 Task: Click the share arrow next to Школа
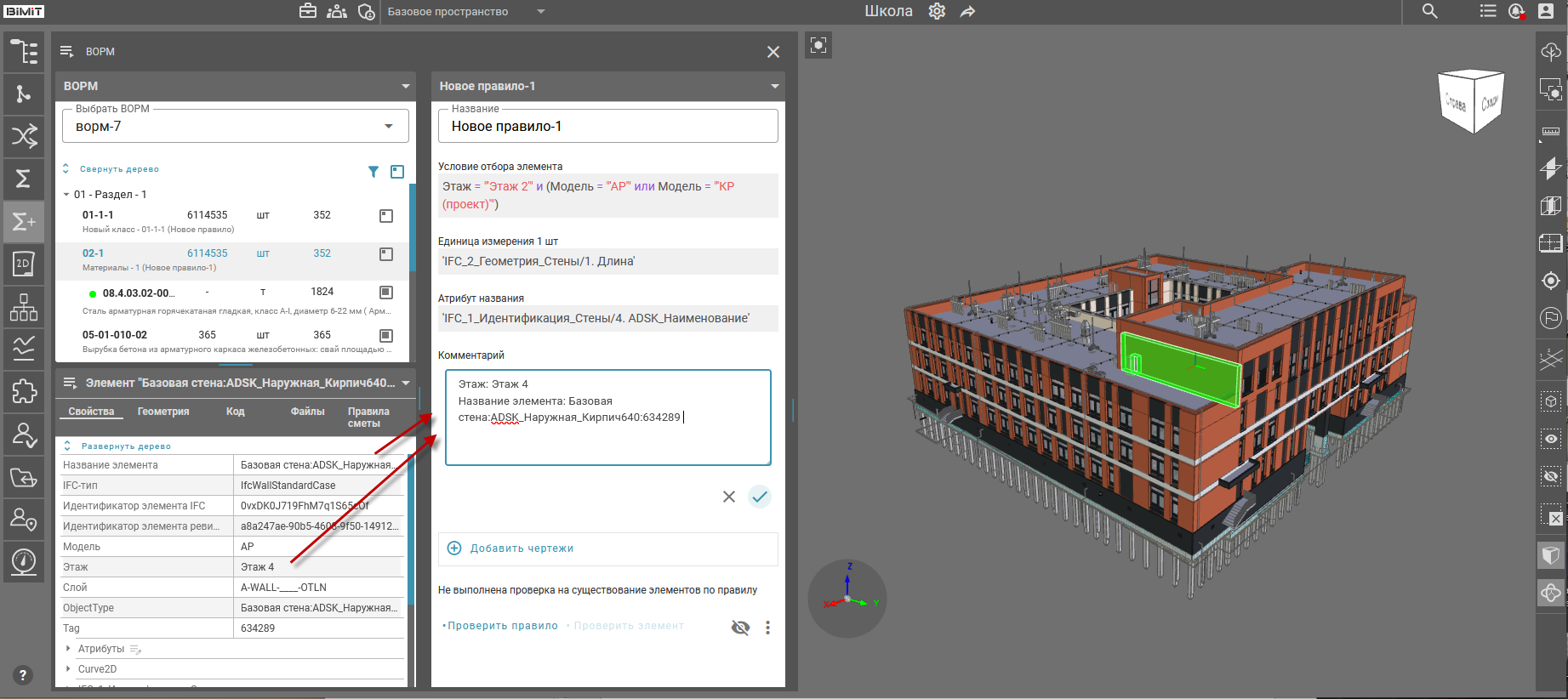point(967,12)
